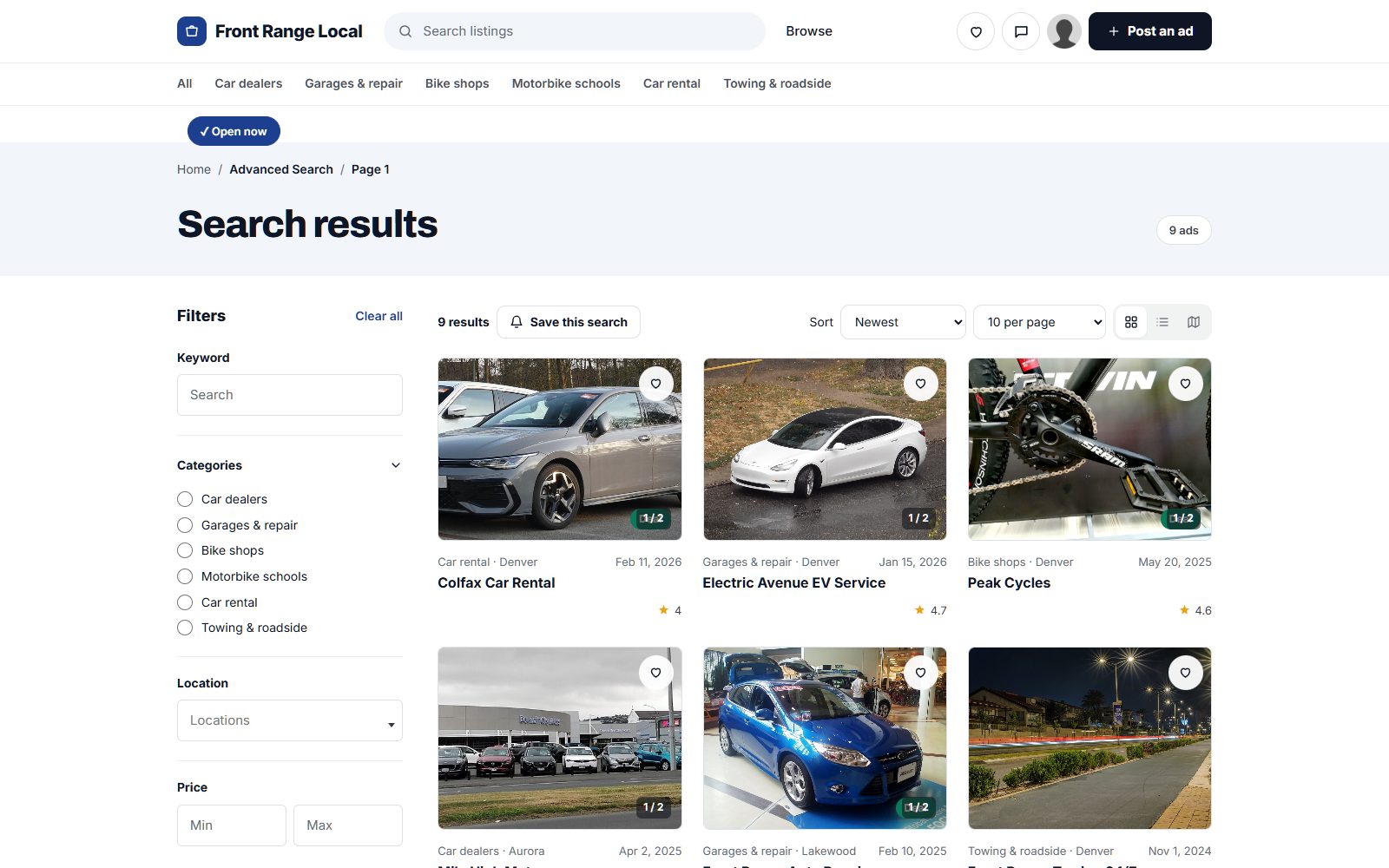1389x868 pixels.
Task: Switch to map view layout
Action: pos(1194,322)
